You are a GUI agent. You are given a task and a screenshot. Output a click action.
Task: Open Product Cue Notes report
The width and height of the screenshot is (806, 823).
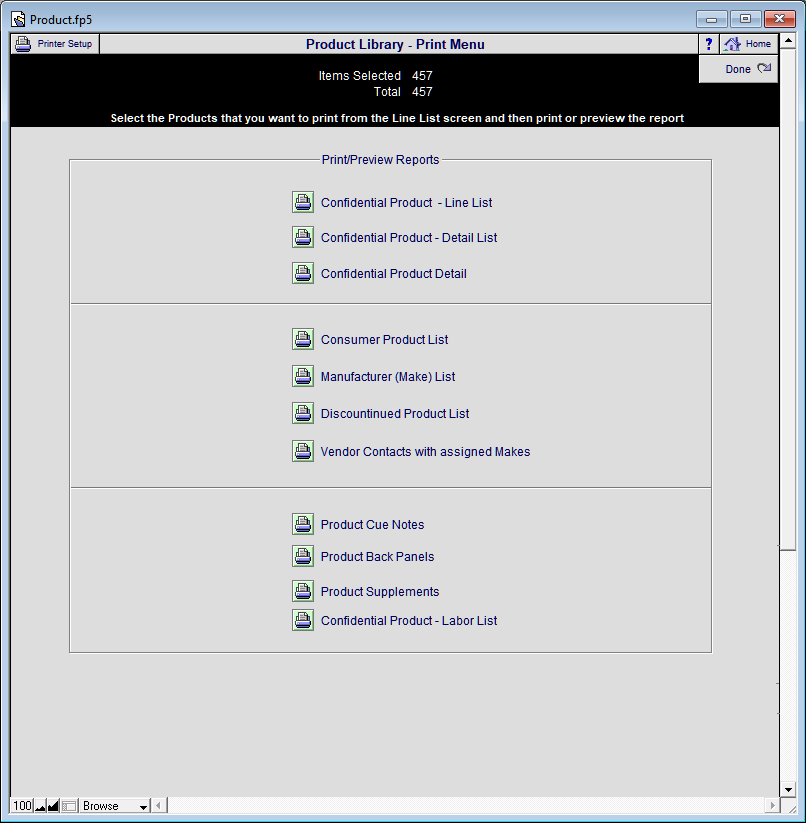tap(372, 524)
